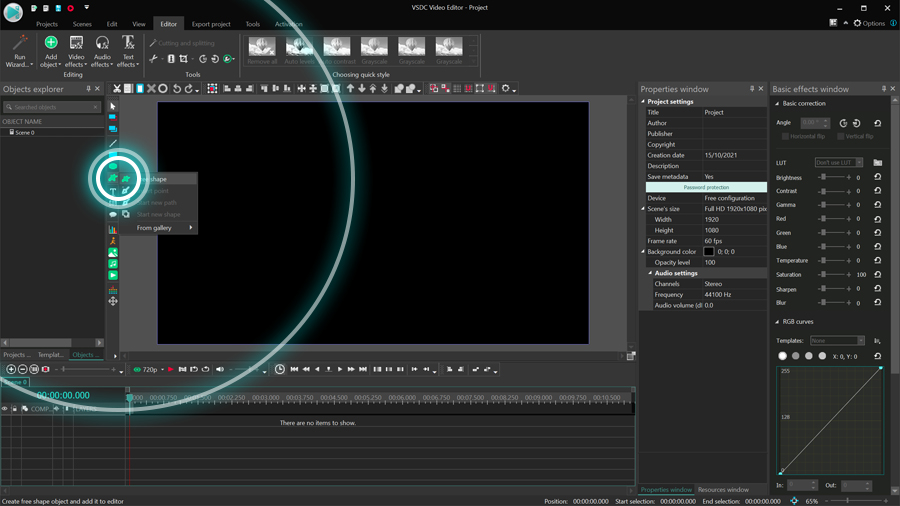Open the Tools ribbon tab
The image size is (900, 506).
coord(253,24)
